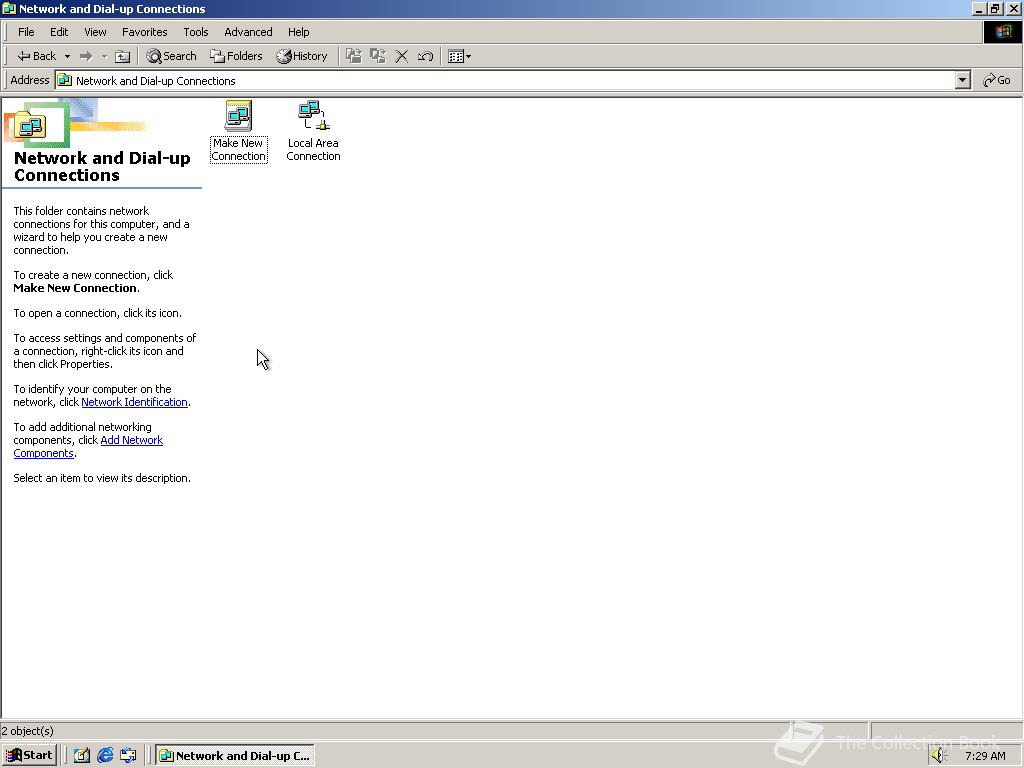Click the Show Desktop quick launch icon
The width and height of the screenshot is (1024, 768).
82,756
